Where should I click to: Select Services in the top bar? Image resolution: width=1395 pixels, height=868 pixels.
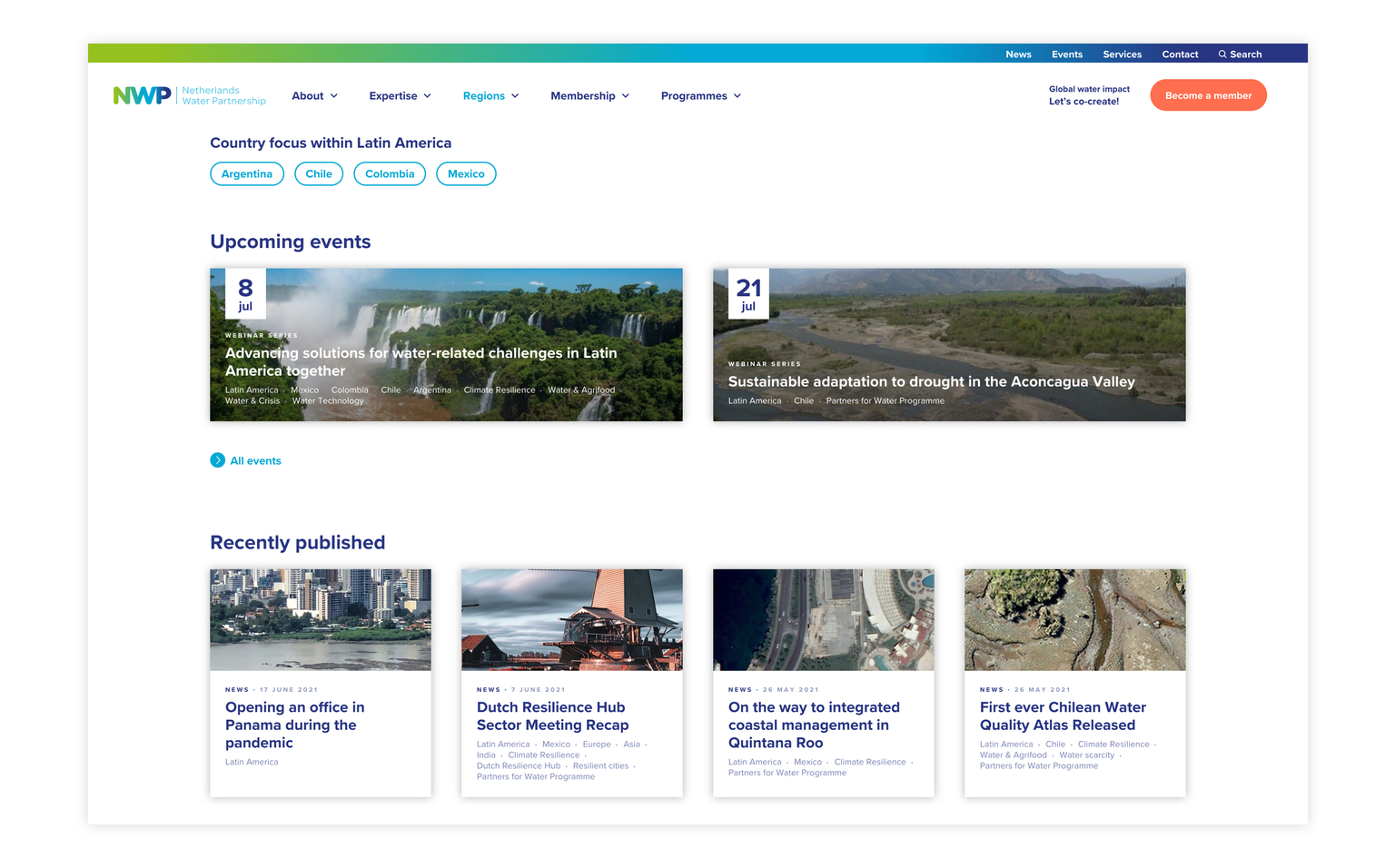pos(1122,54)
